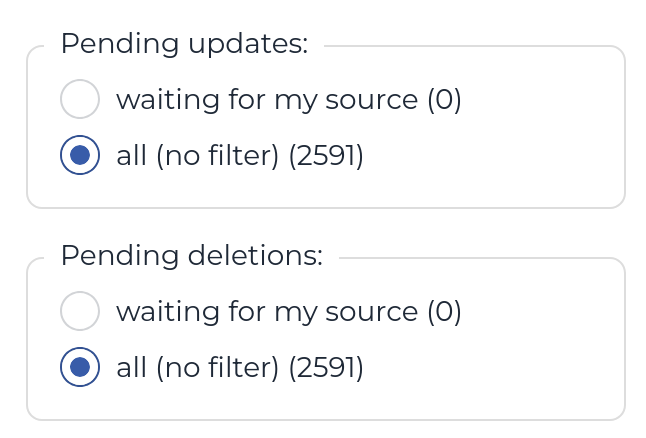The height and width of the screenshot is (438, 646).
Task: Select 'all (no filter)' under Pending updates
Action: click(80, 155)
